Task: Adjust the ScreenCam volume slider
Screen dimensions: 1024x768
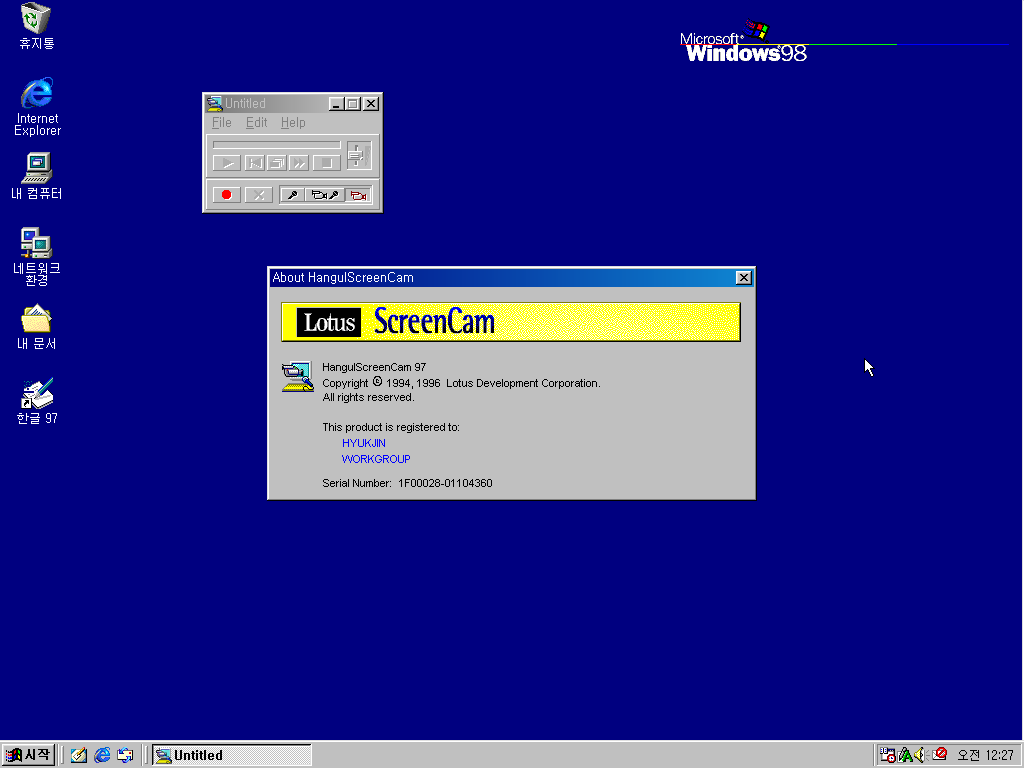Action: tap(359, 155)
